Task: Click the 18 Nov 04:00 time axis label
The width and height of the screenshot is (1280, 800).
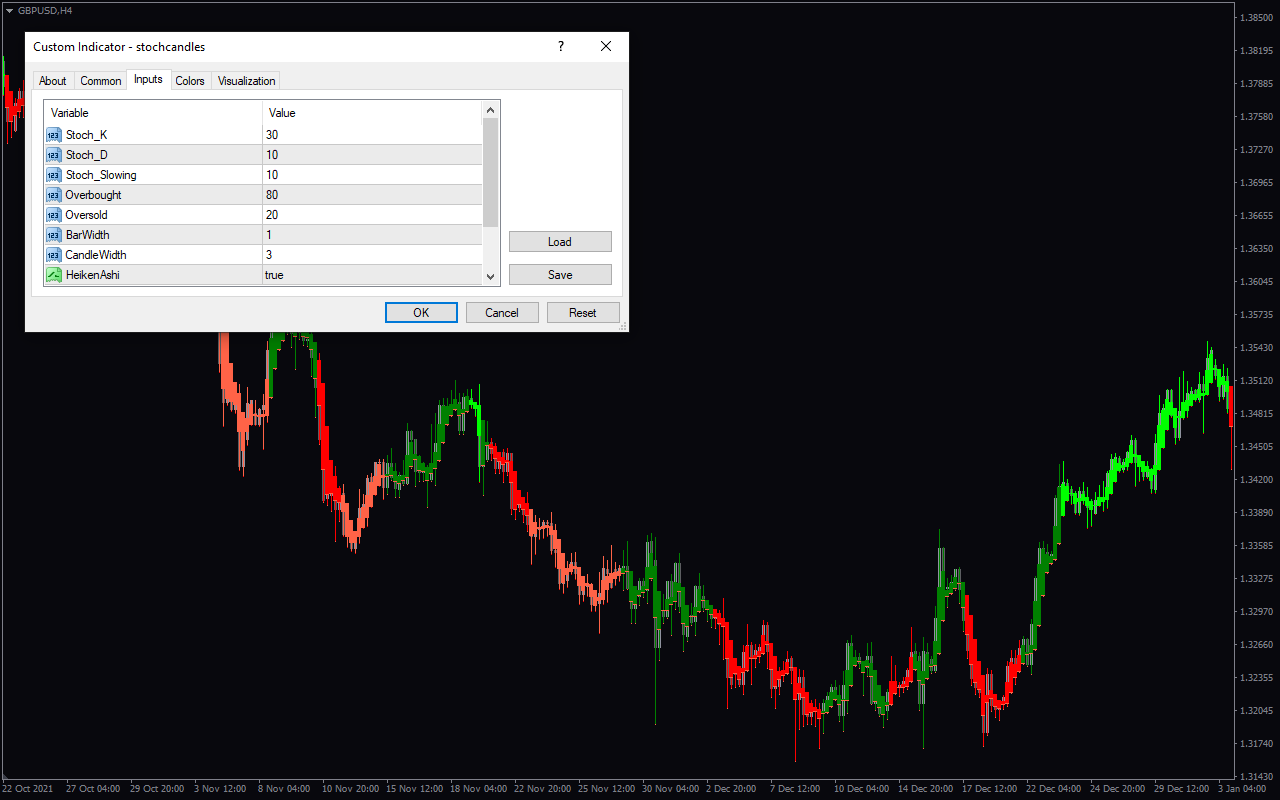Action: 479,788
